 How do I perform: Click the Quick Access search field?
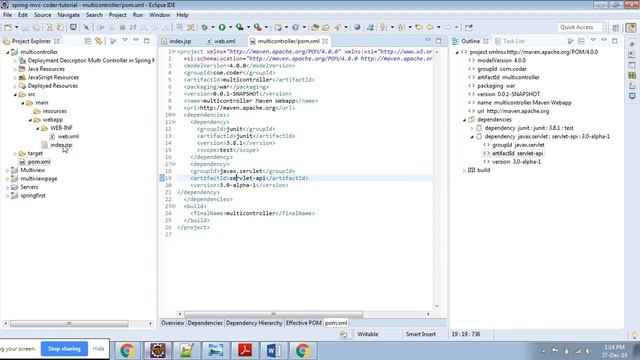coord(580,27)
